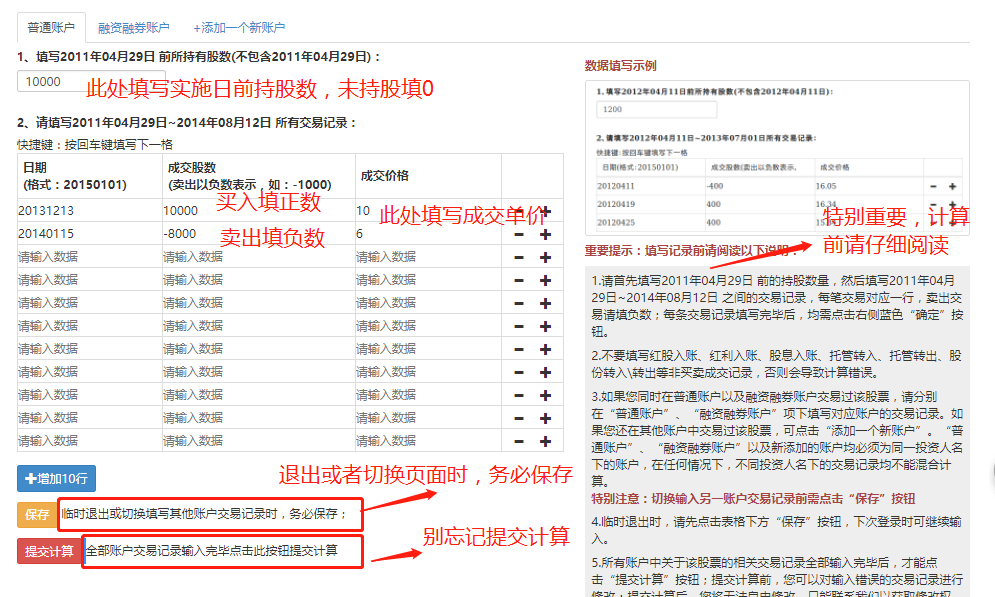The image size is (995, 597).
Task: Select the shares cell containing -8000
Action: [x=256, y=234]
